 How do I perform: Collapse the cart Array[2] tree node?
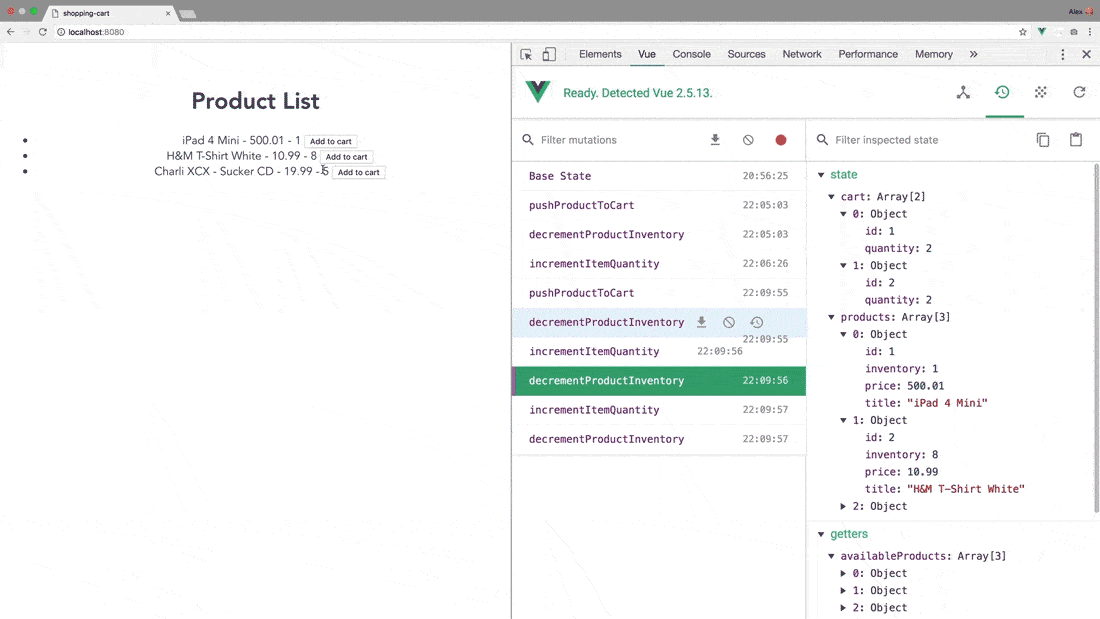click(x=832, y=197)
